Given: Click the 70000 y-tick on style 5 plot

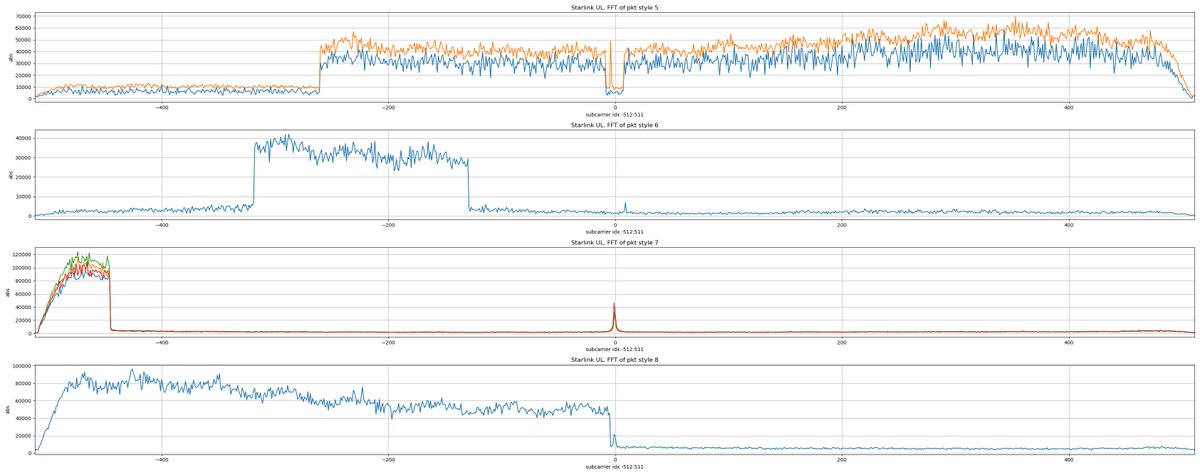Looking at the screenshot, I should pyautogui.click(x=22, y=17).
